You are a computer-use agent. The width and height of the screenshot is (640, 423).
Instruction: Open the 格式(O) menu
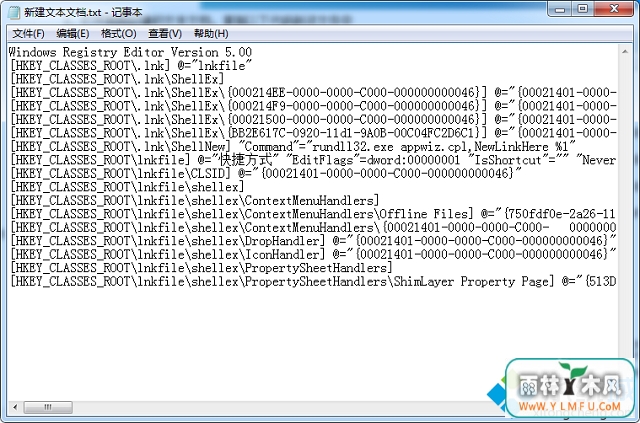pos(119,33)
